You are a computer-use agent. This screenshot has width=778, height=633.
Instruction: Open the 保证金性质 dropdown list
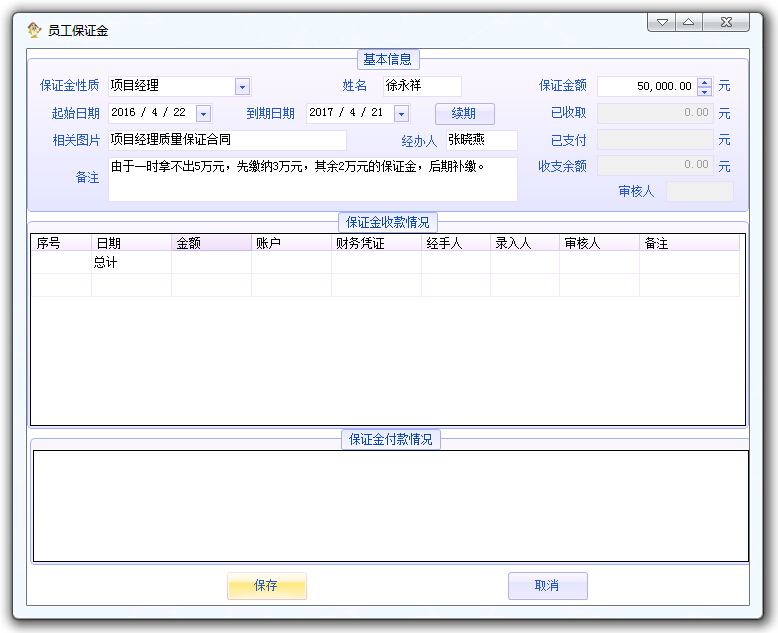click(242, 87)
